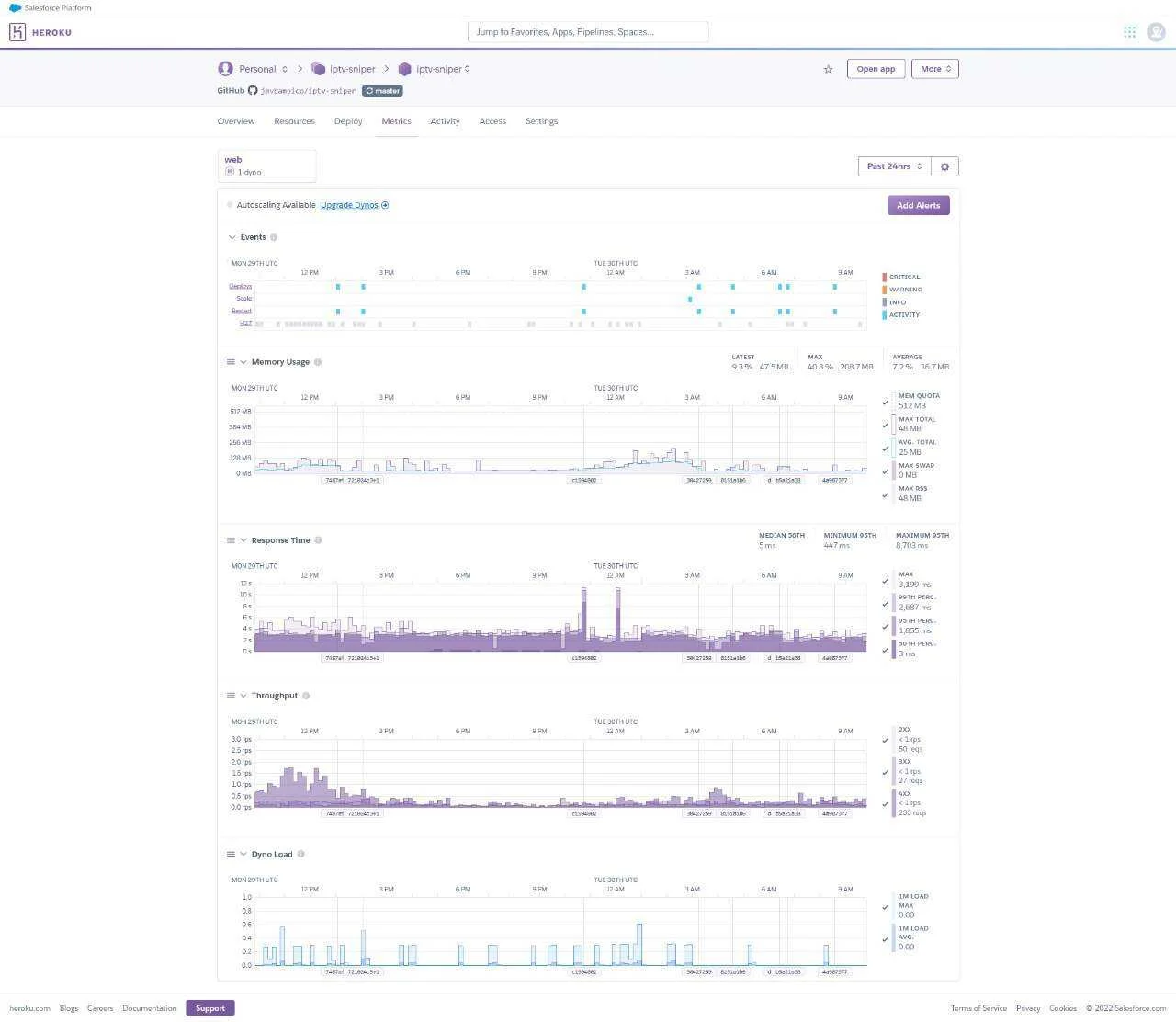
Task: Toggle the MAX SWAP series checkbox
Action: tap(886, 471)
